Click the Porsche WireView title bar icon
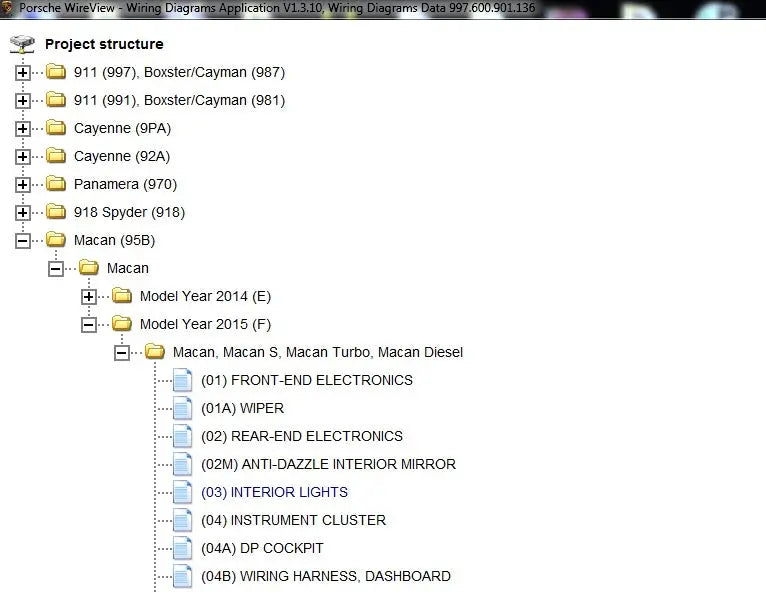Viewport: 766px width, 592px height. (x=8, y=9)
